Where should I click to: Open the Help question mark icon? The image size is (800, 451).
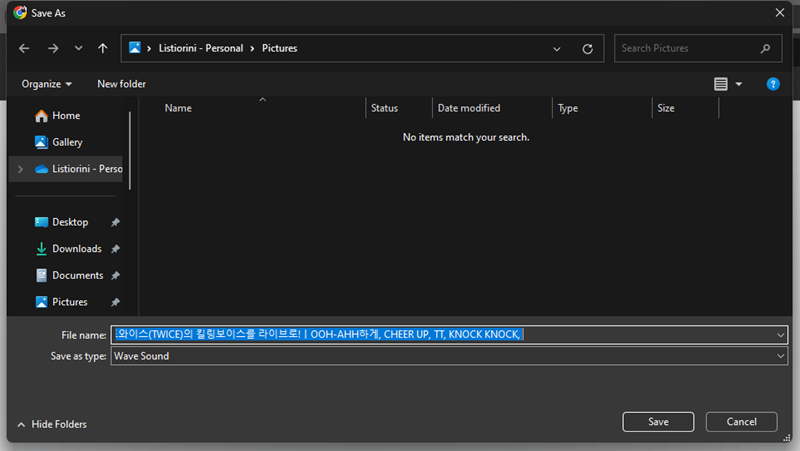tap(773, 84)
